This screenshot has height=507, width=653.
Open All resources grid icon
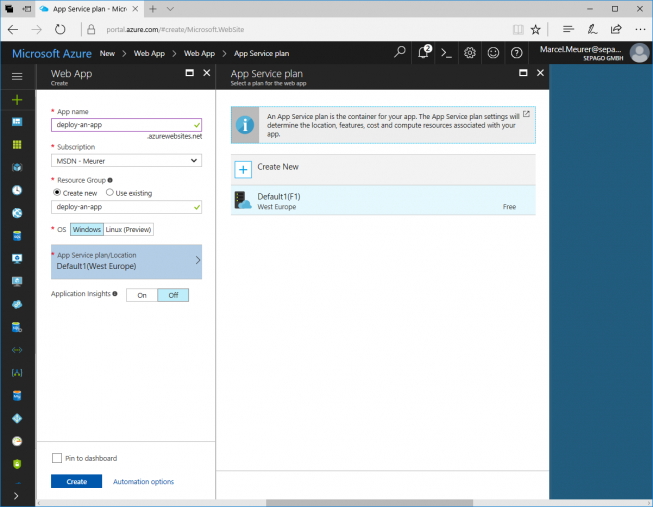pos(17,145)
